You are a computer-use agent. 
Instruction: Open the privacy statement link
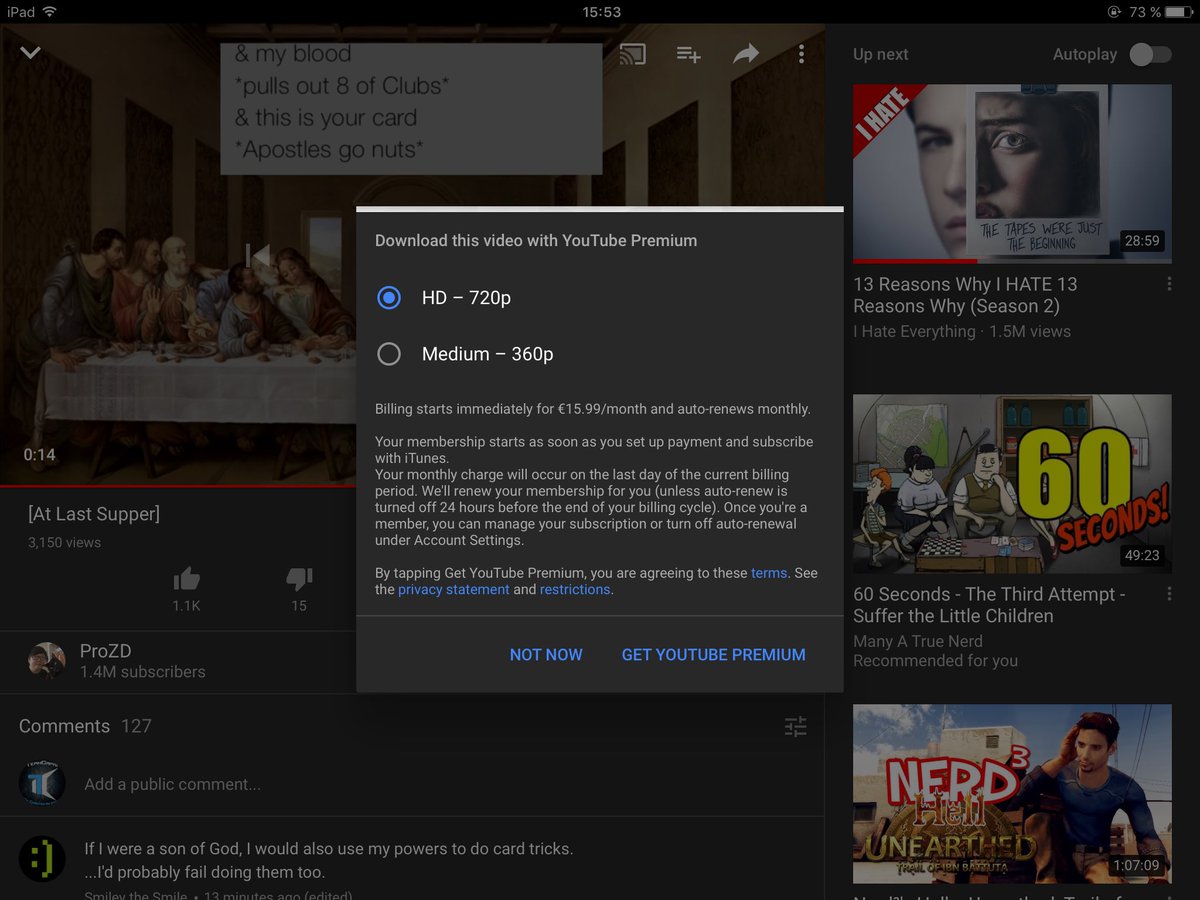[454, 590]
